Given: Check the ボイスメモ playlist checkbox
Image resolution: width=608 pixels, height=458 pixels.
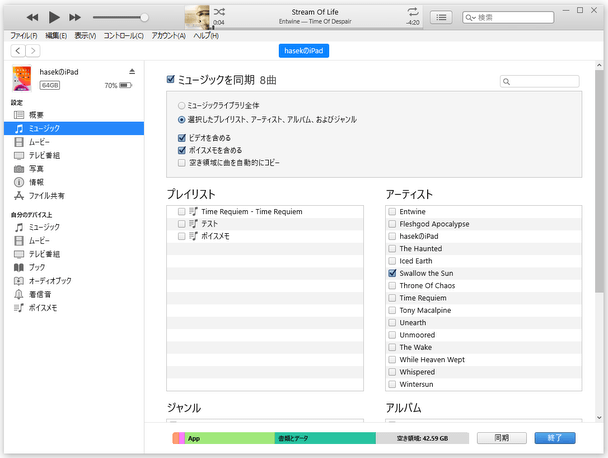Looking at the screenshot, I should [x=181, y=236].
